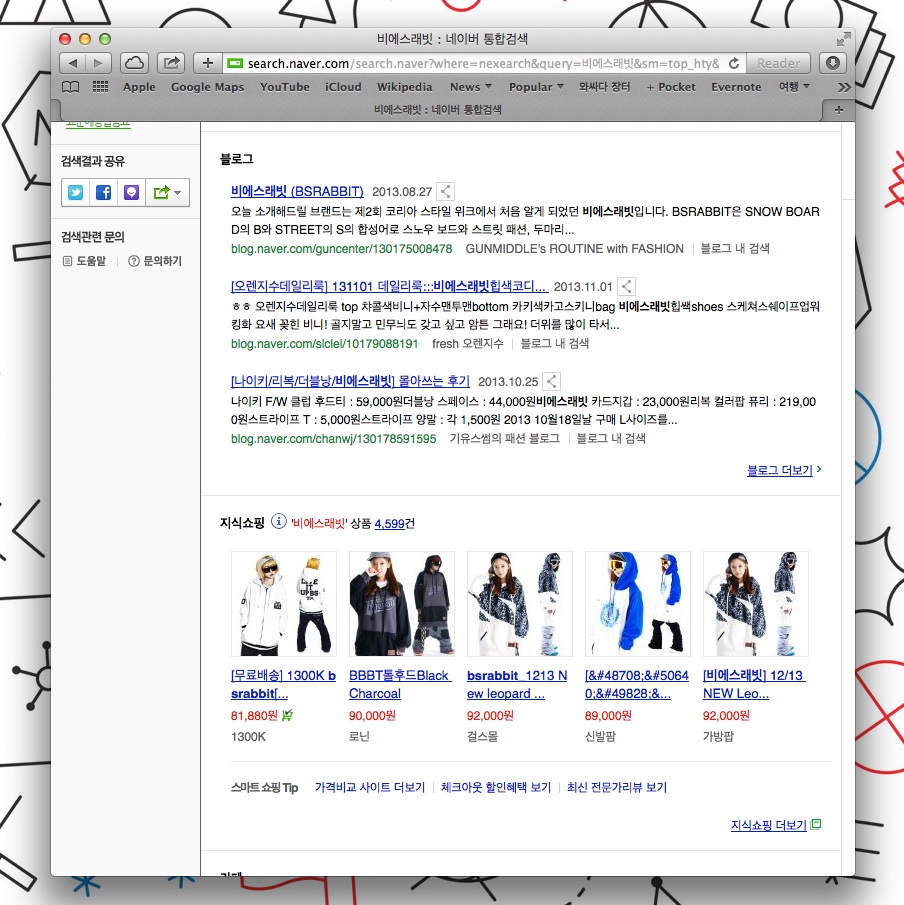The image size is (904, 905).
Task: Share icon next to BSRABBIT blog post
Action: point(445,191)
